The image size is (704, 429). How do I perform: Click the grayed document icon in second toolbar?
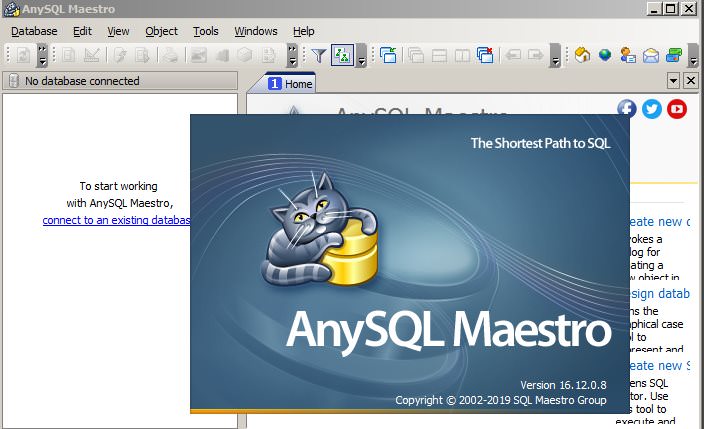click(69, 55)
